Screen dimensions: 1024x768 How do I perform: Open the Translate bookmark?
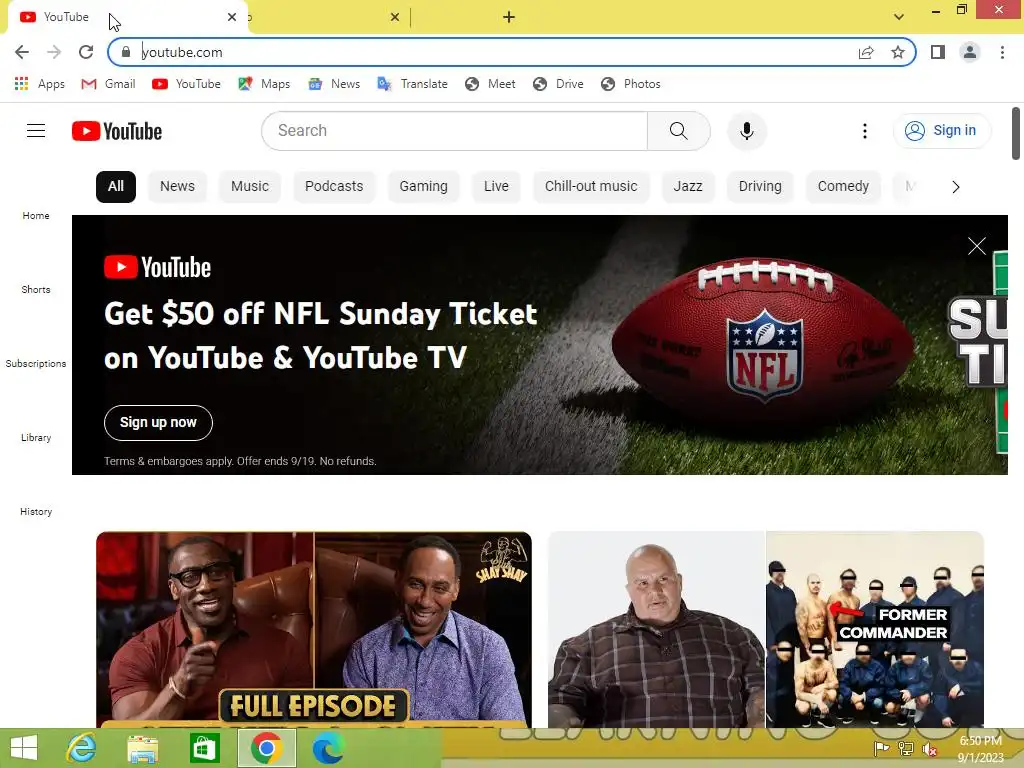pyautogui.click(x=413, y=84)
